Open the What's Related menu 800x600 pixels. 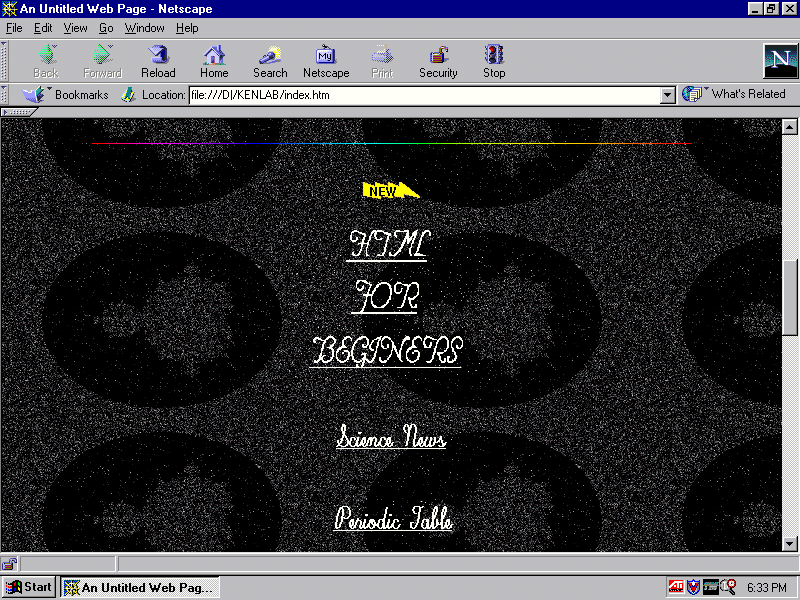pos(734,94)
